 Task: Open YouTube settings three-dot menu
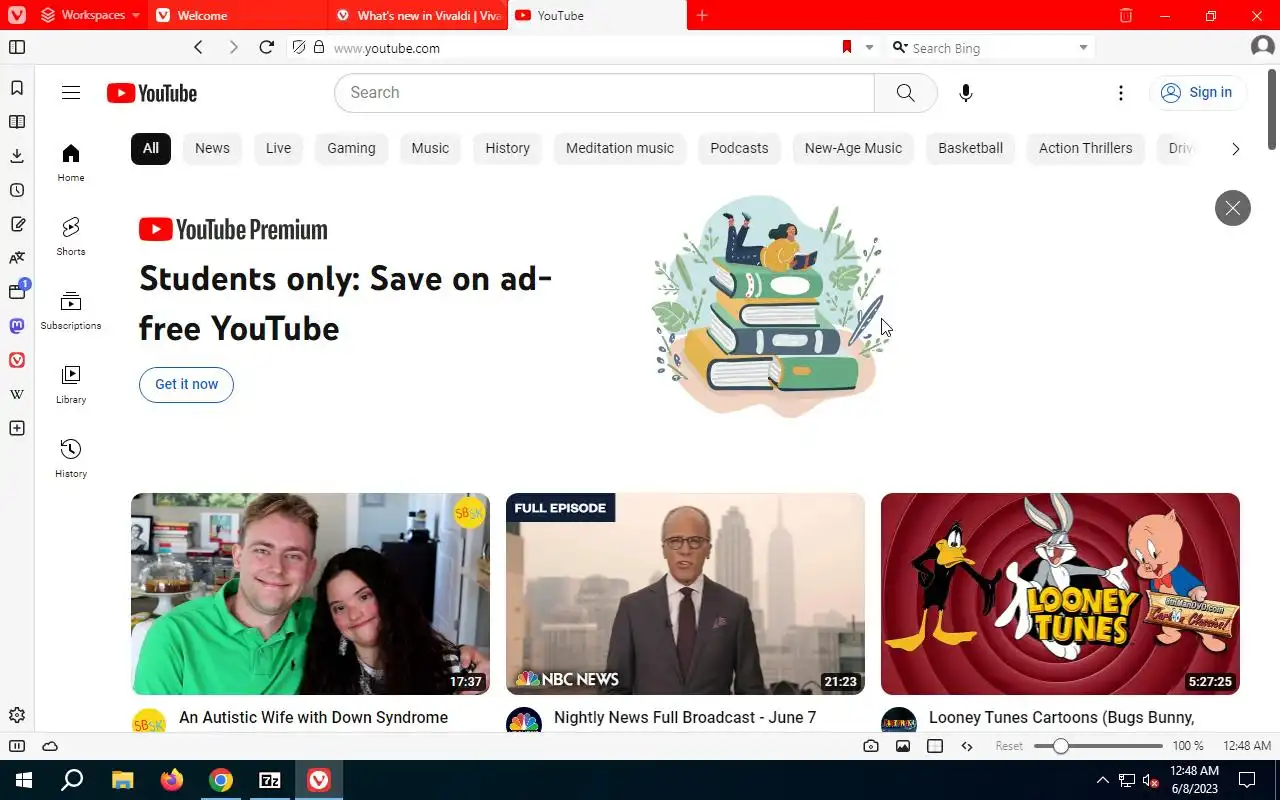[x=1121, y=92]
